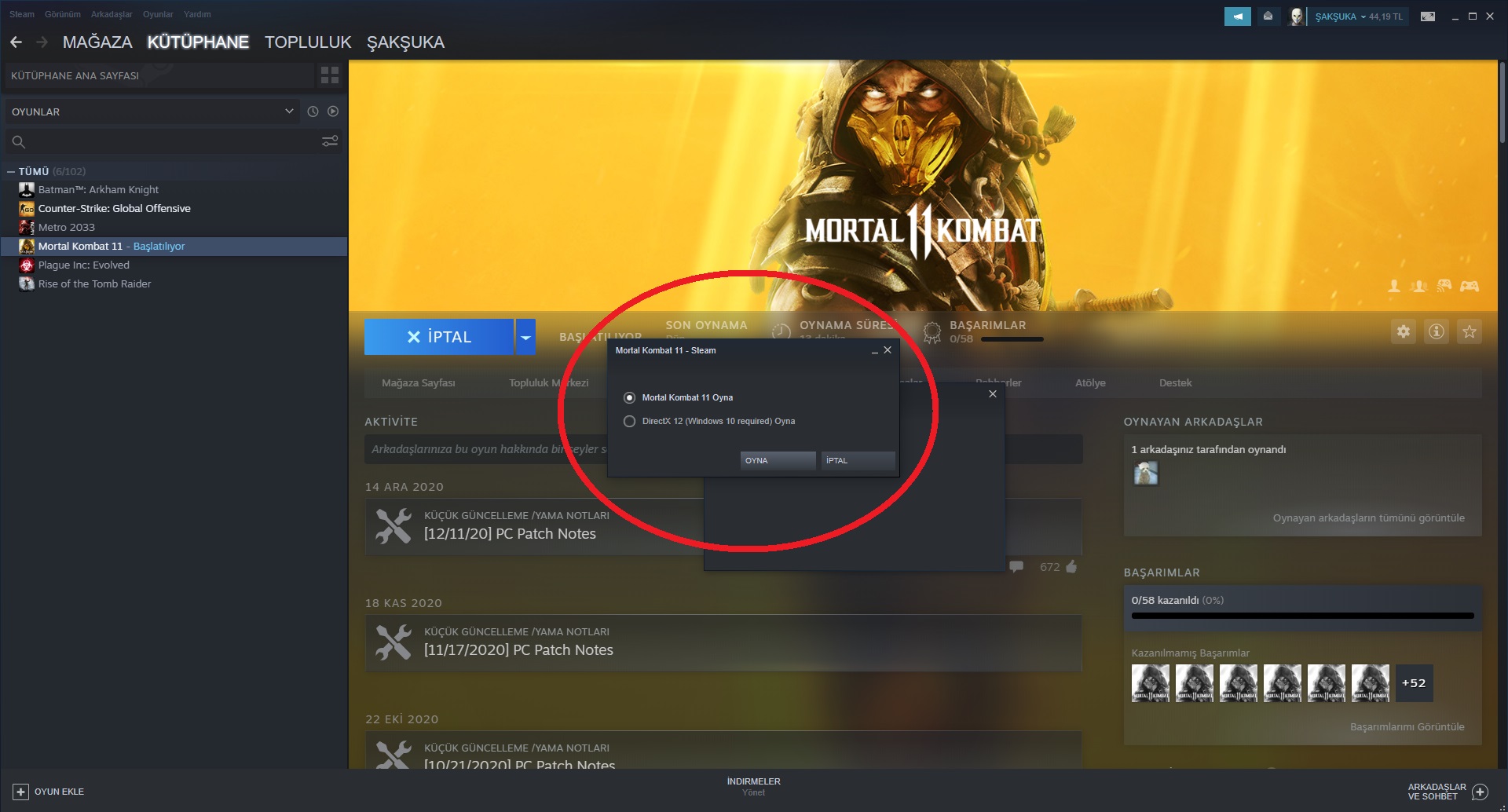Click the 12/11/20 patch notes wrench icon

(x=393, y=526)
